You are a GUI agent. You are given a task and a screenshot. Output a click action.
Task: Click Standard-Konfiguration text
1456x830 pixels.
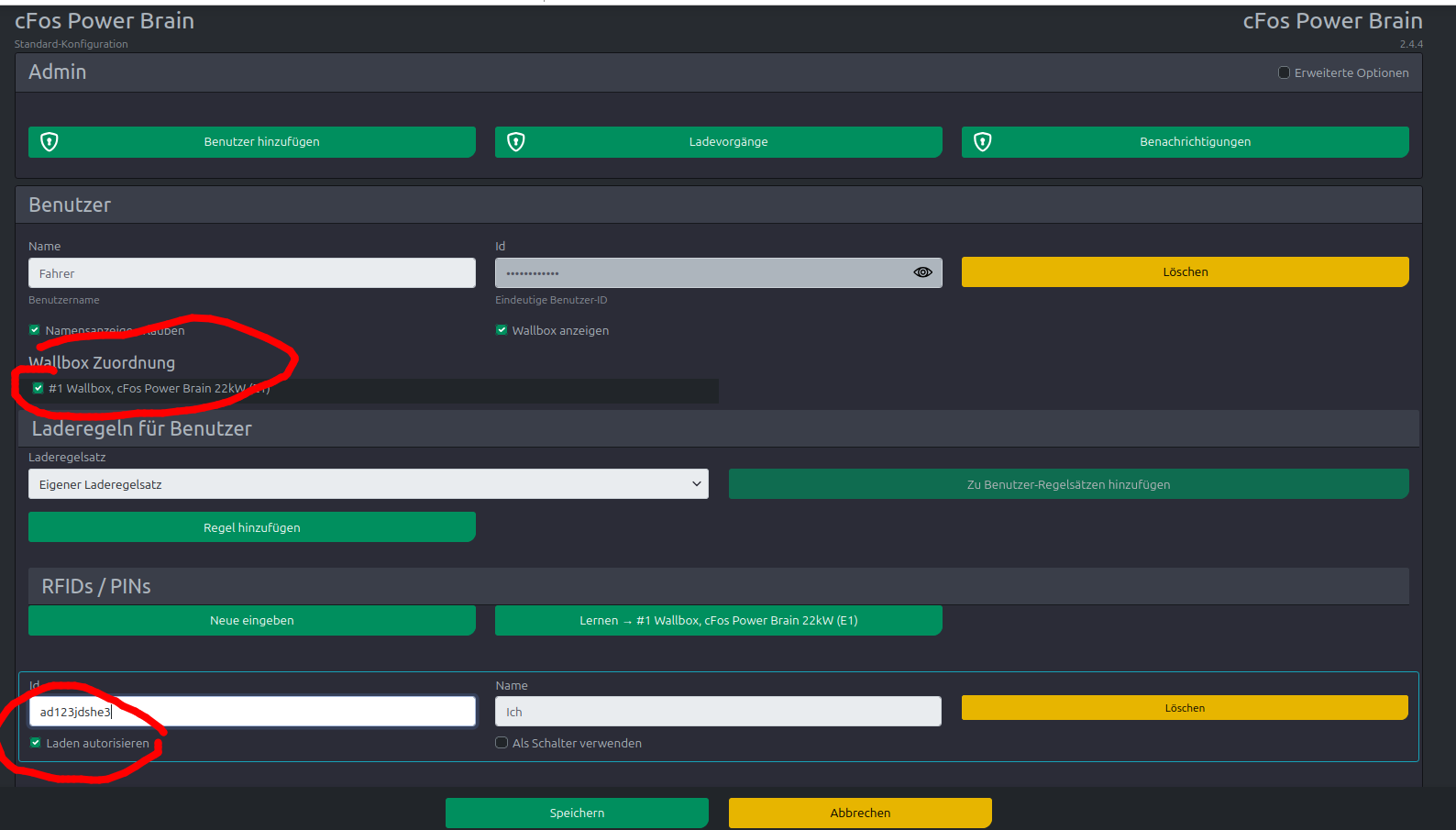(x=72, y=44)
